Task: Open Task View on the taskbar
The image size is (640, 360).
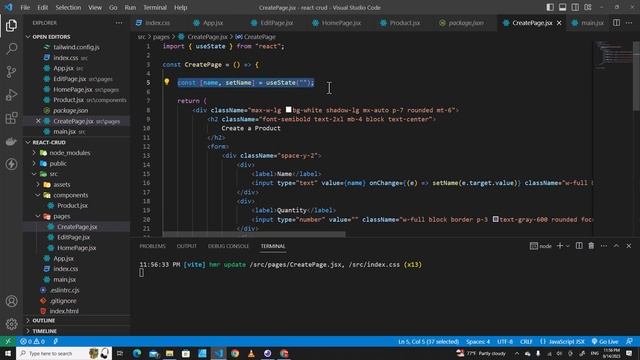Action: point(120,353)
